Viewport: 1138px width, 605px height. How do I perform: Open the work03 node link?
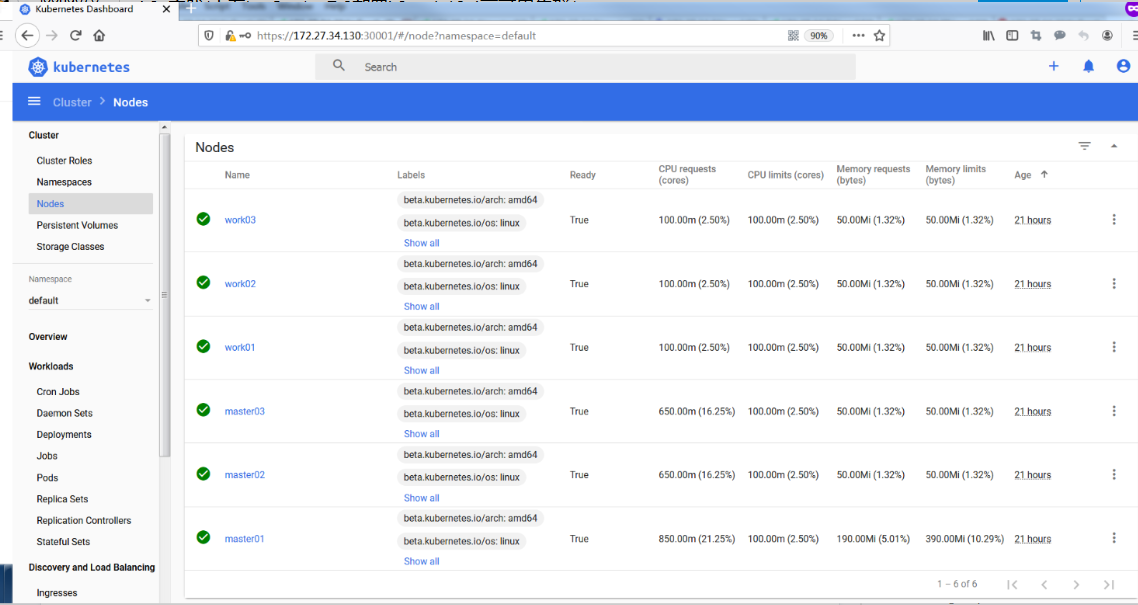240,220
